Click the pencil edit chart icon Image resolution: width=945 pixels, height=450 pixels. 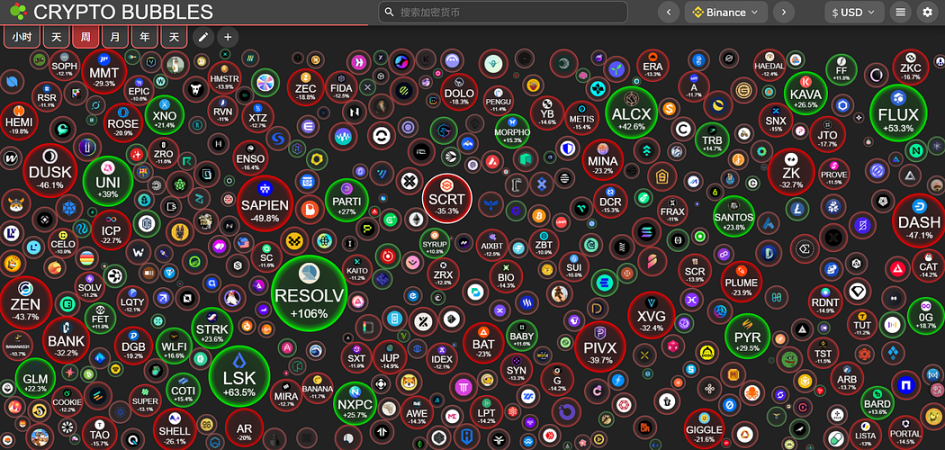click(204, 37)
